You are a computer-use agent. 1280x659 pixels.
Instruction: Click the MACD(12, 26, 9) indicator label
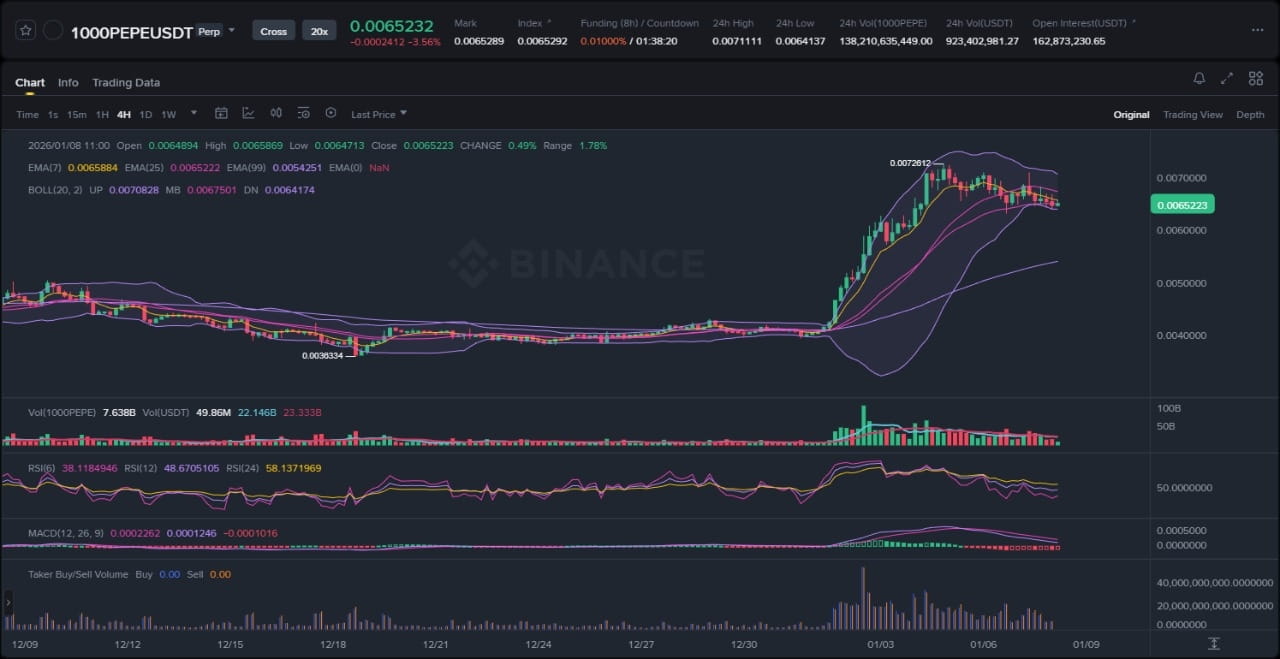[x=66, y=533]
